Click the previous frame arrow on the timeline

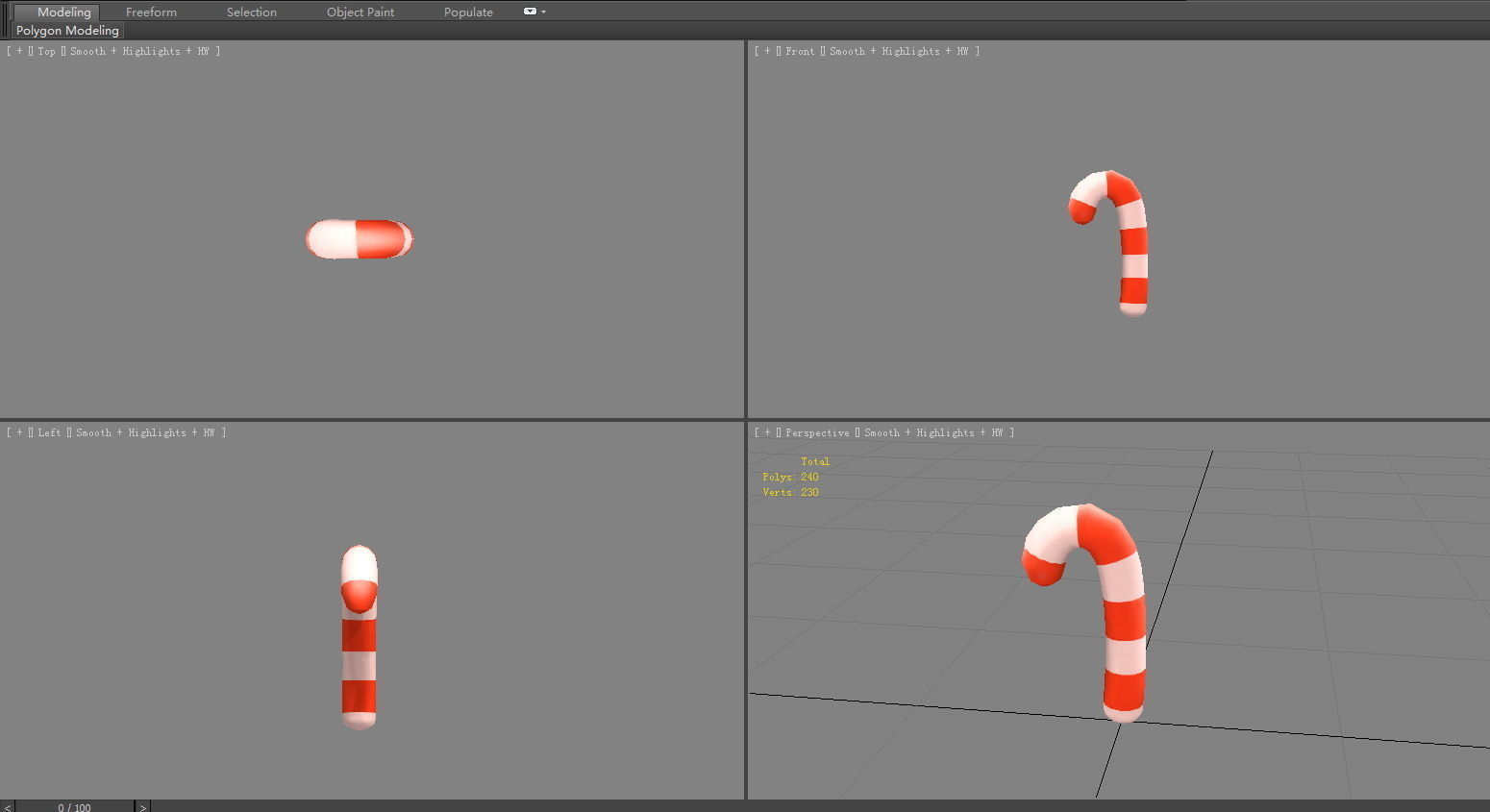tap(7, 807)
